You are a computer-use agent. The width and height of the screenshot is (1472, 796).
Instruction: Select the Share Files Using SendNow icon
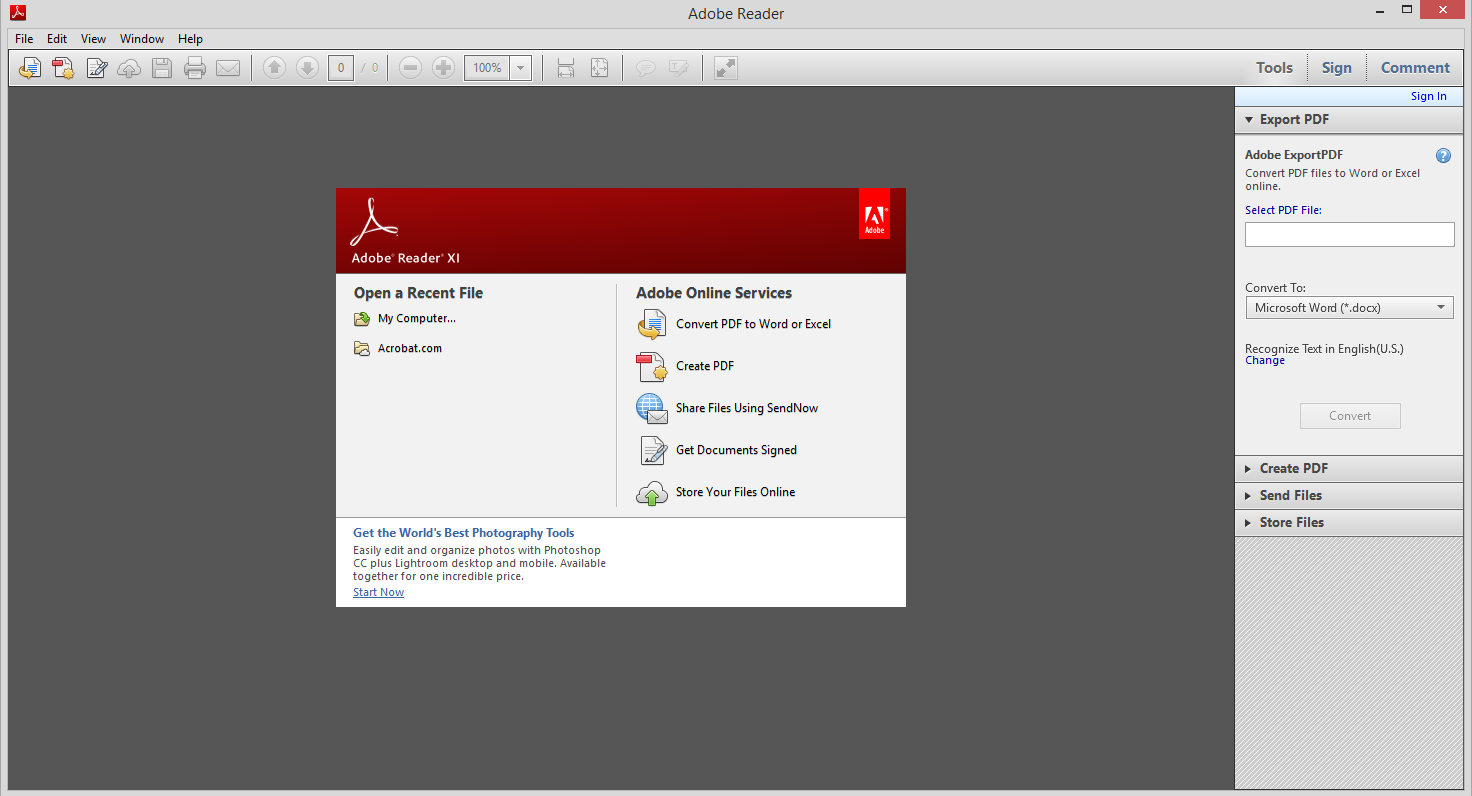click(x=651, y=408)
